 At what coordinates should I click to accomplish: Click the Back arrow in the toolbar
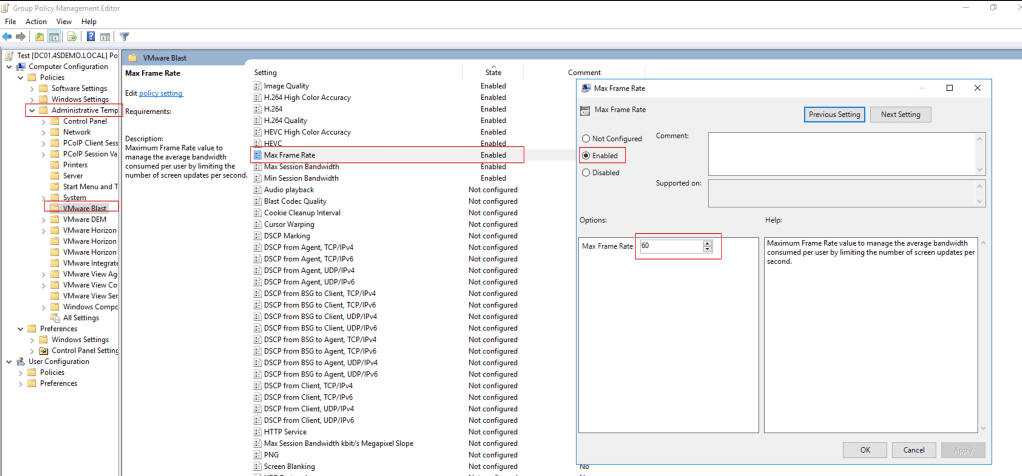pyautogui.click(x=8, y=37)
